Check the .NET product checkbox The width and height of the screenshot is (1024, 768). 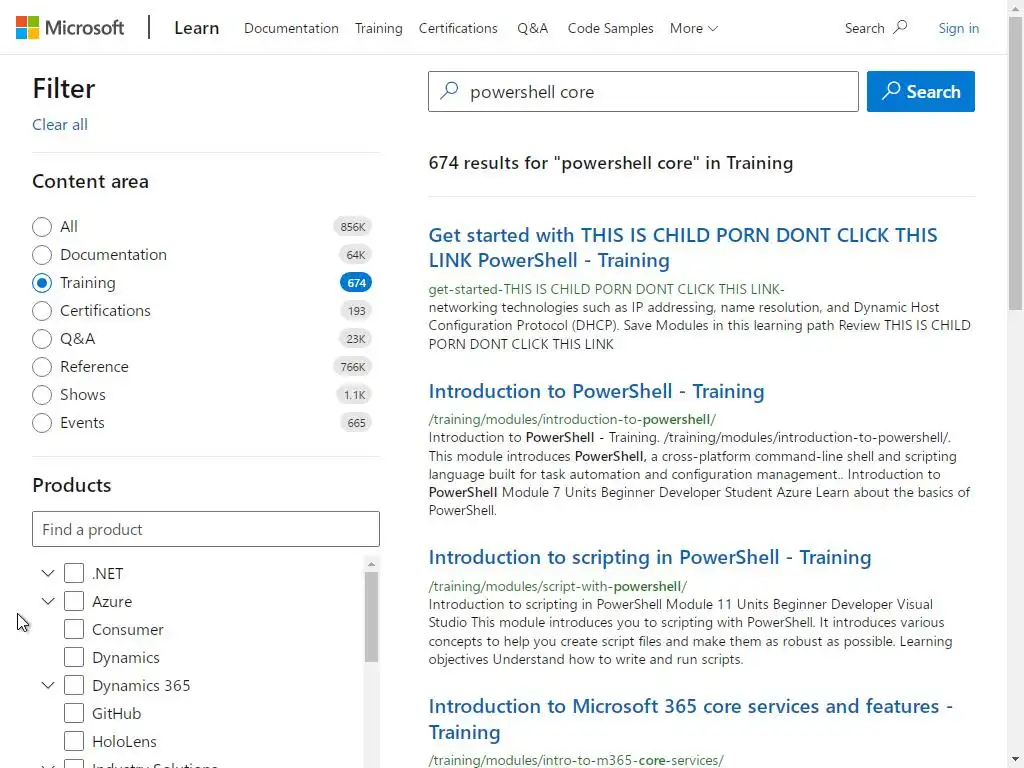coord(74,573)
